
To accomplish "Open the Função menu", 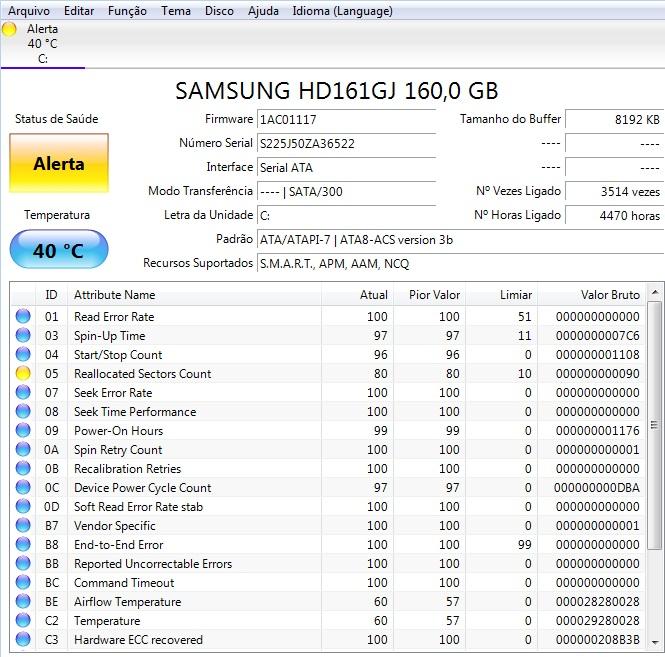I will tap(127, 11).
